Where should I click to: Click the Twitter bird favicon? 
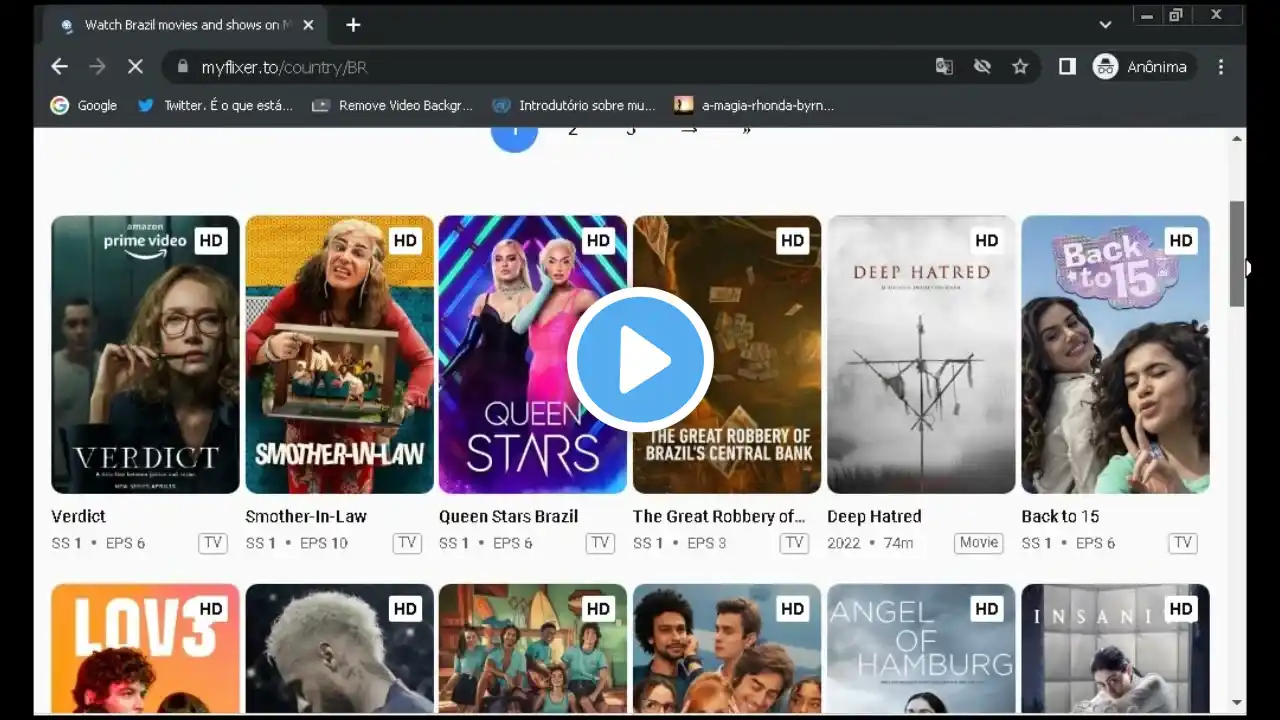pos(146,105)
